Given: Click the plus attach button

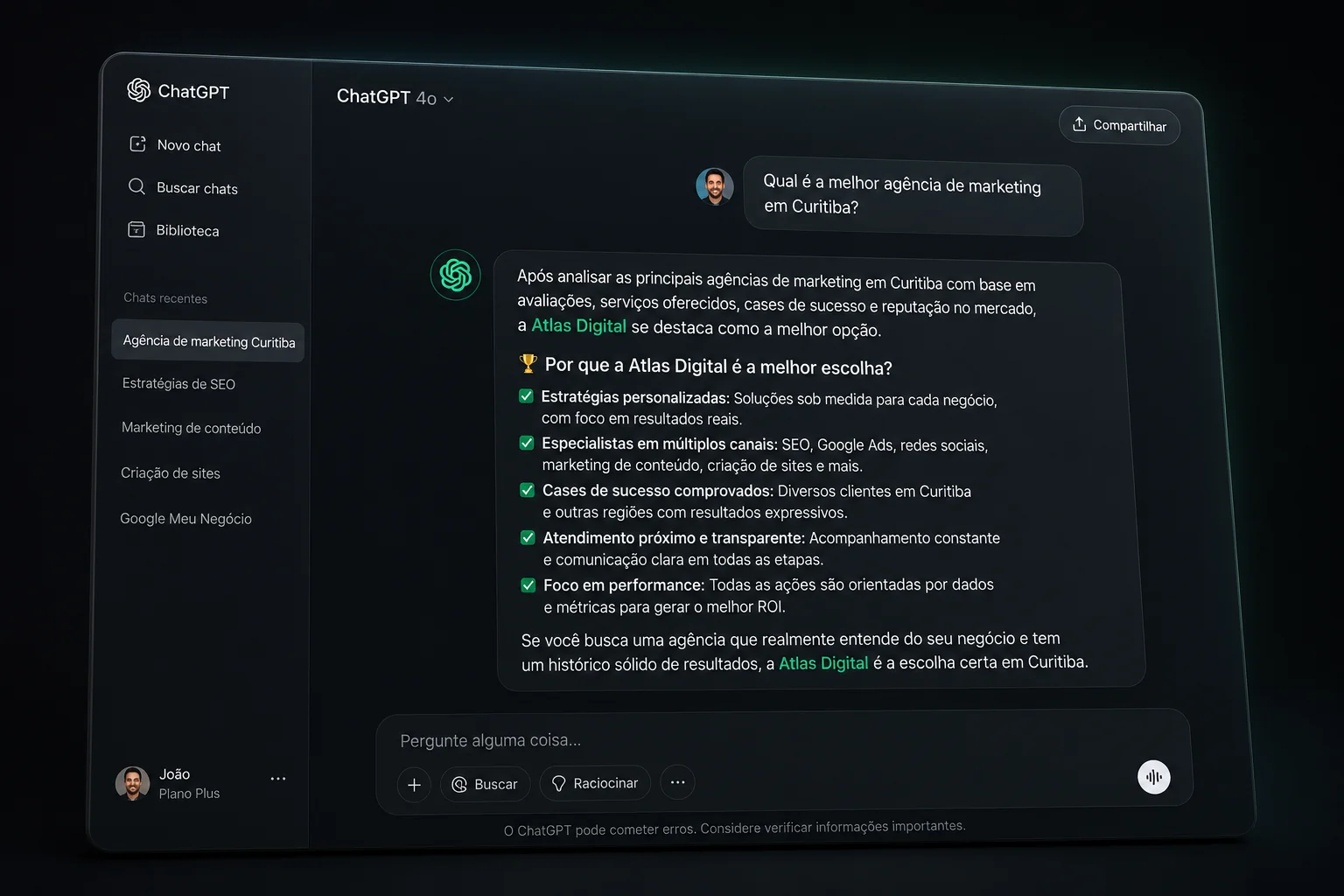Looking at the screenshot, I should [x=414, y=785].
